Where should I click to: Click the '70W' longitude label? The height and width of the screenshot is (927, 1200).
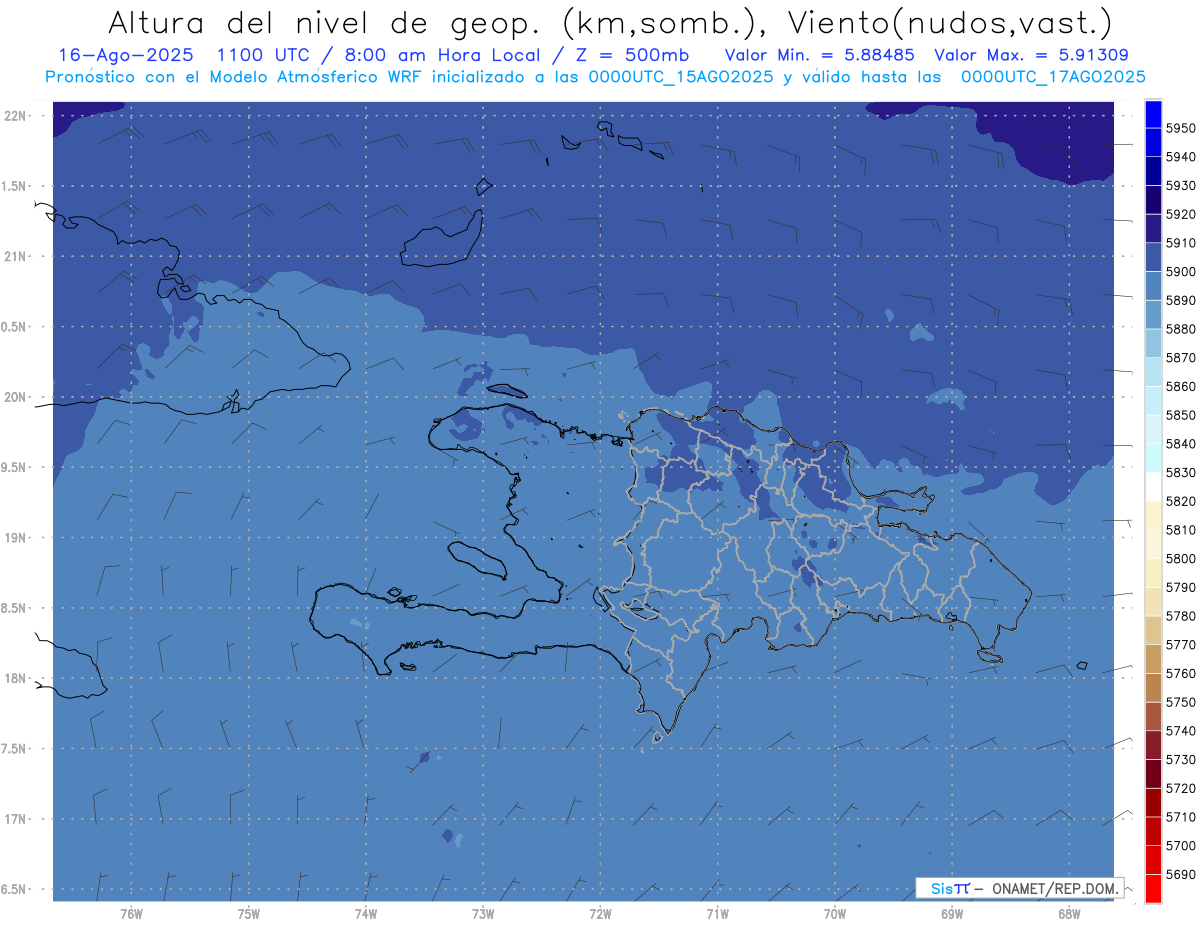[834, 913]
